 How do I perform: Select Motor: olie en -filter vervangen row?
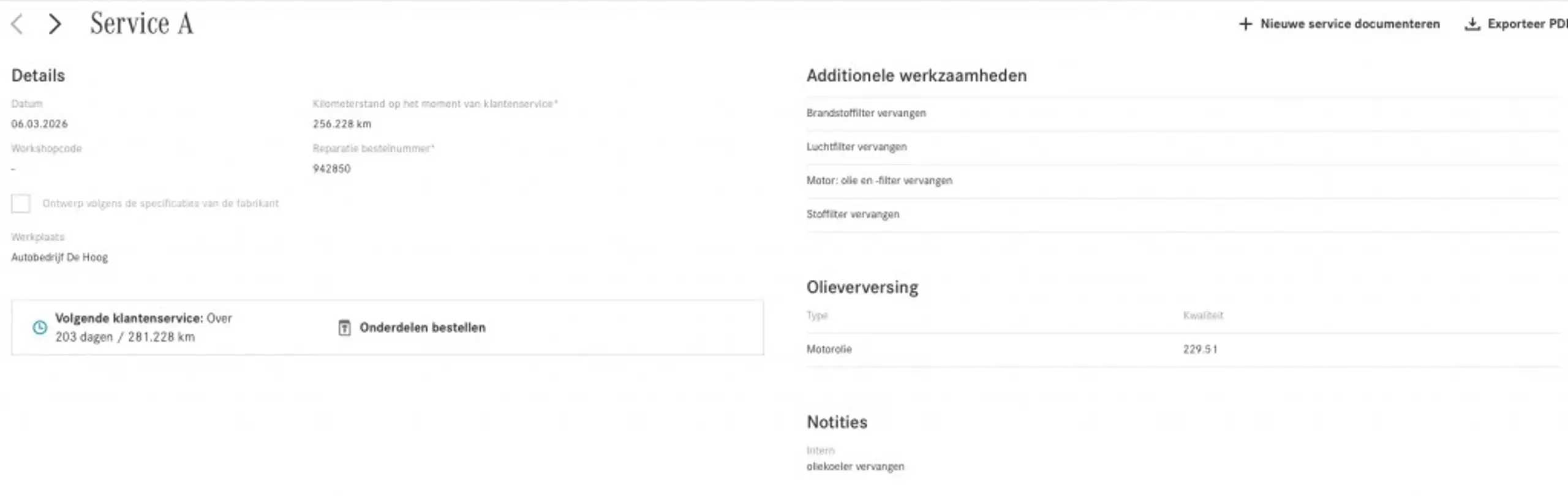pos(1182,181)
